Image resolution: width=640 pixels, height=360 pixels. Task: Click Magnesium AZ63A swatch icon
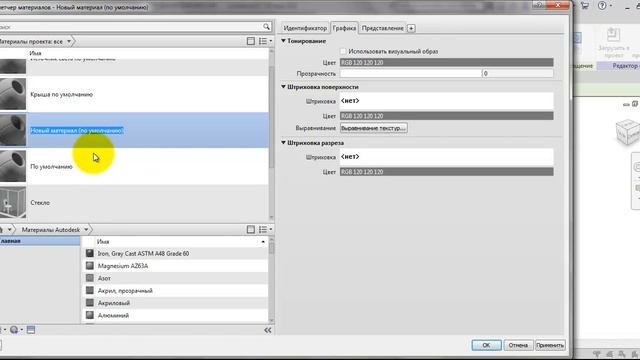90,266
